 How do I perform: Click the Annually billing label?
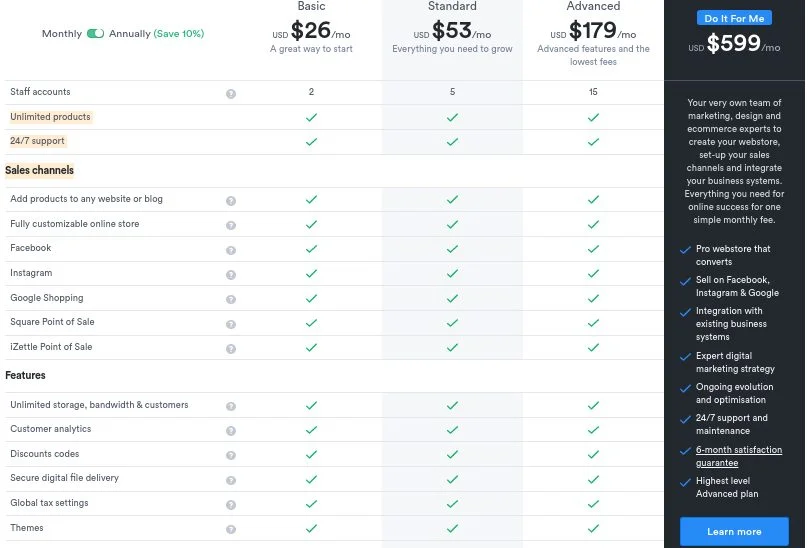click(x=129, y=34)
